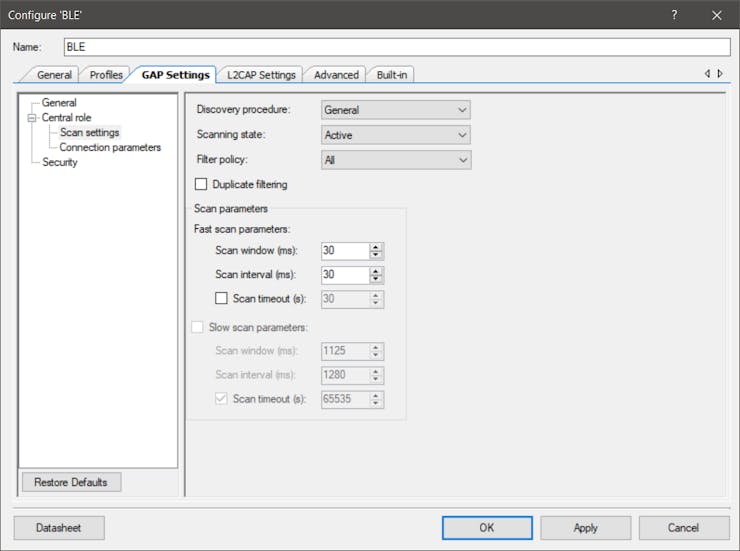Screen dimensions: 740x551
Task: Click the Discovery procedure label
Action: [244, 109]
